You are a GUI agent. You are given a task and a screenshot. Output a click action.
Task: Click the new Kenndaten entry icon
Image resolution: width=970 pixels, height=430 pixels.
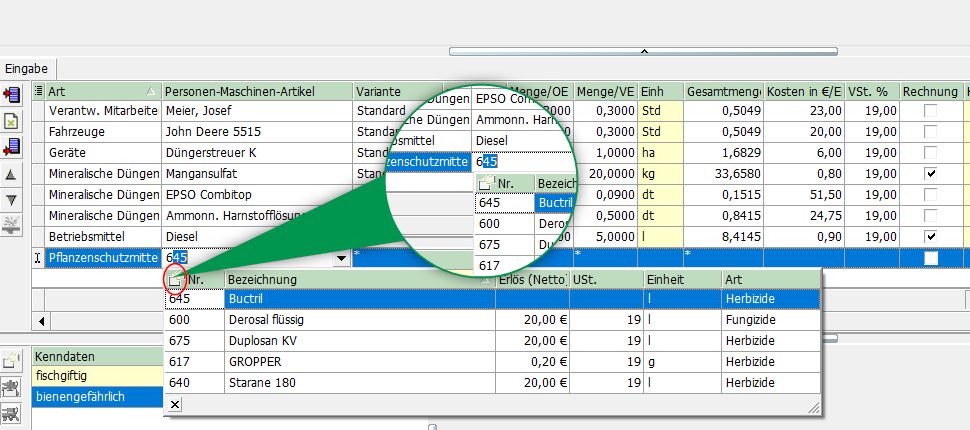tap(14, 359)
